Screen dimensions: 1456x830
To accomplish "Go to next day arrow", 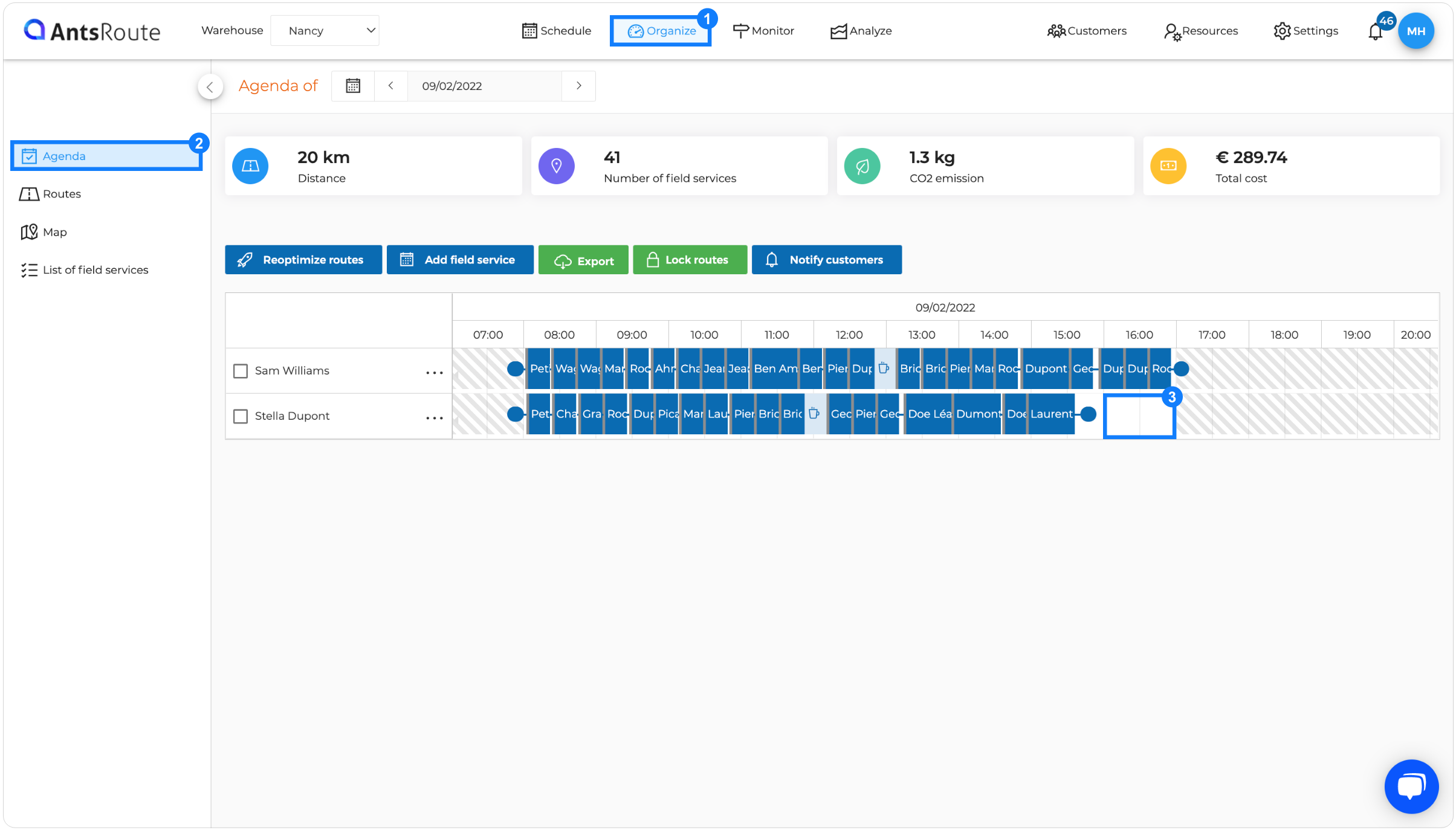I will click(x=578, y=86).
